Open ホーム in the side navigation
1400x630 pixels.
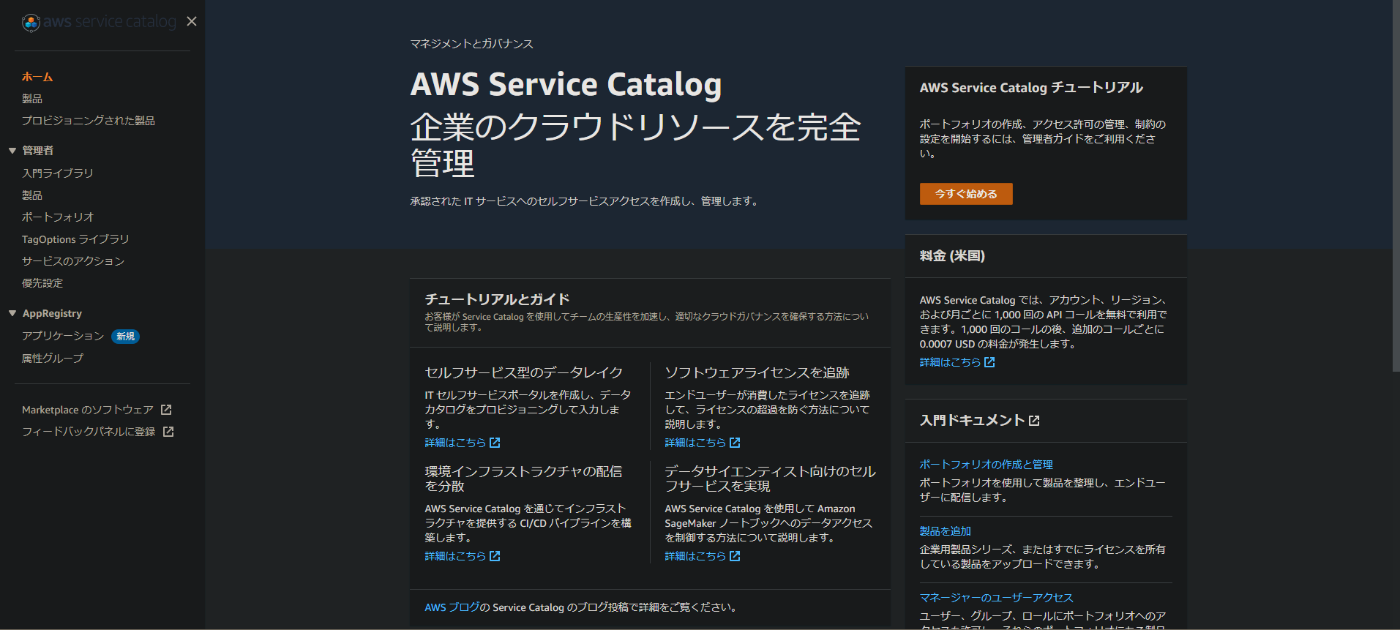[37, 77]
